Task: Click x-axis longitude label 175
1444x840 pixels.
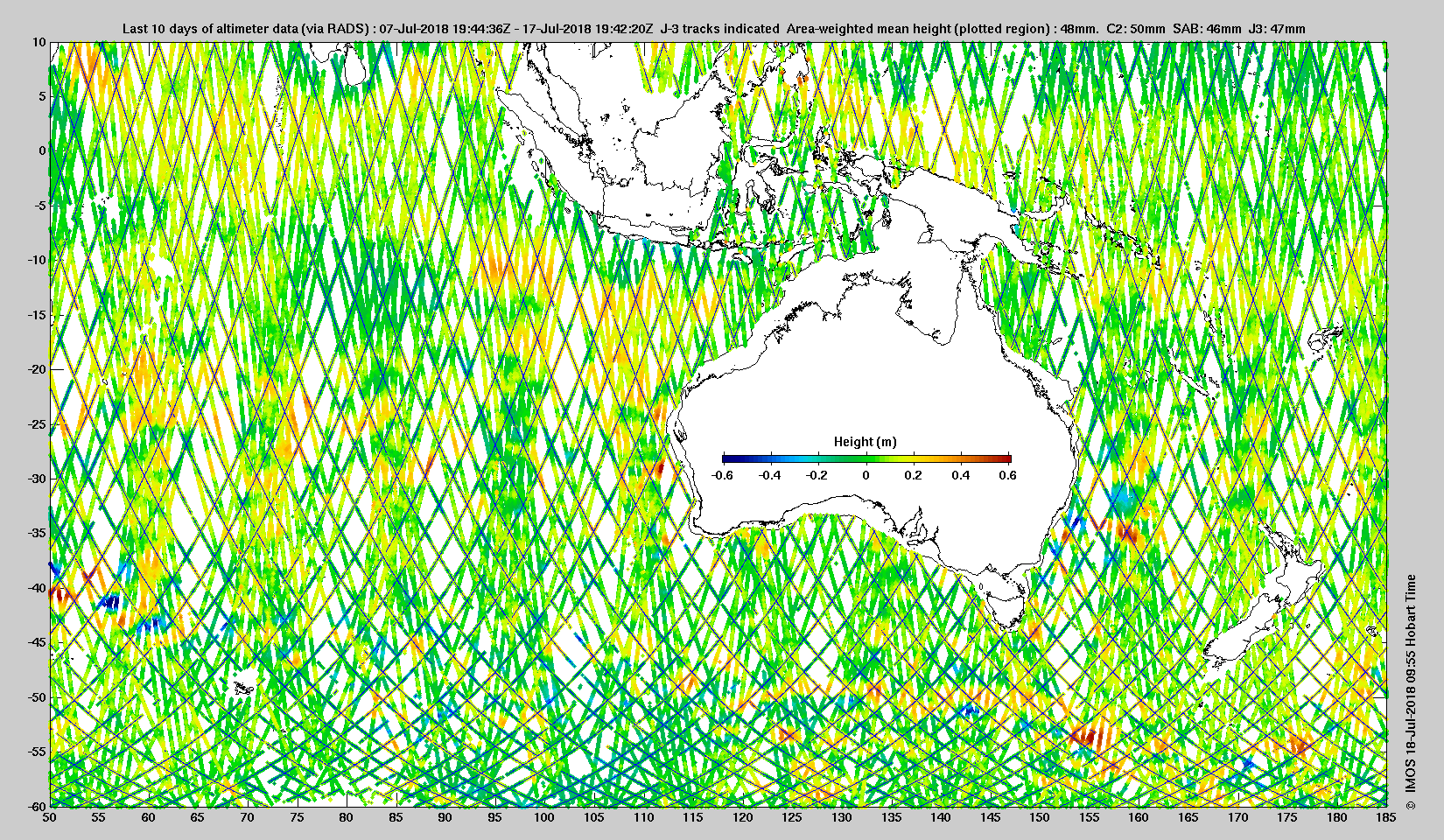Action: point(1287,818)
